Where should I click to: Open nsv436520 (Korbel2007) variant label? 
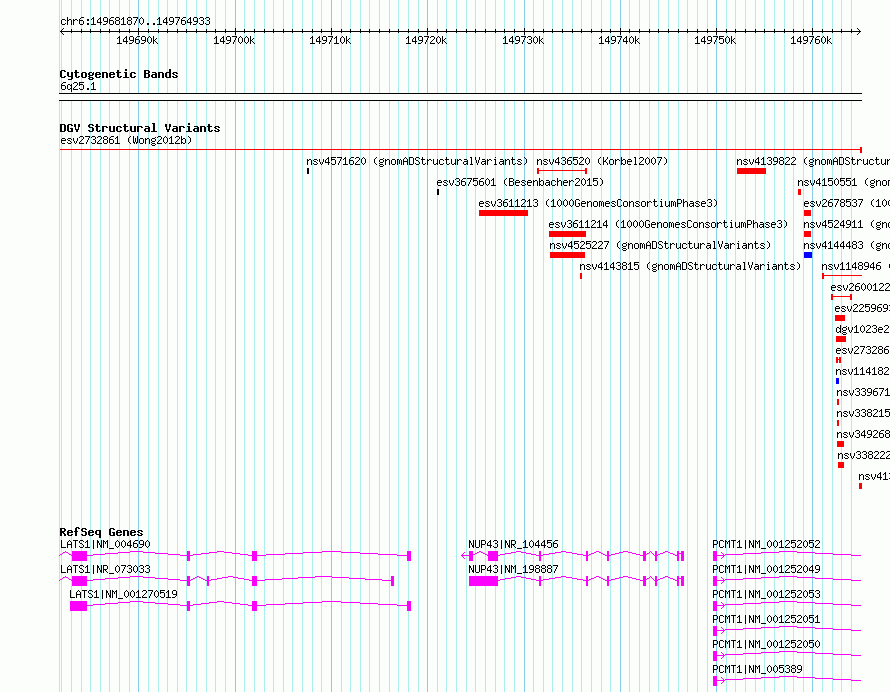point(602,161)
